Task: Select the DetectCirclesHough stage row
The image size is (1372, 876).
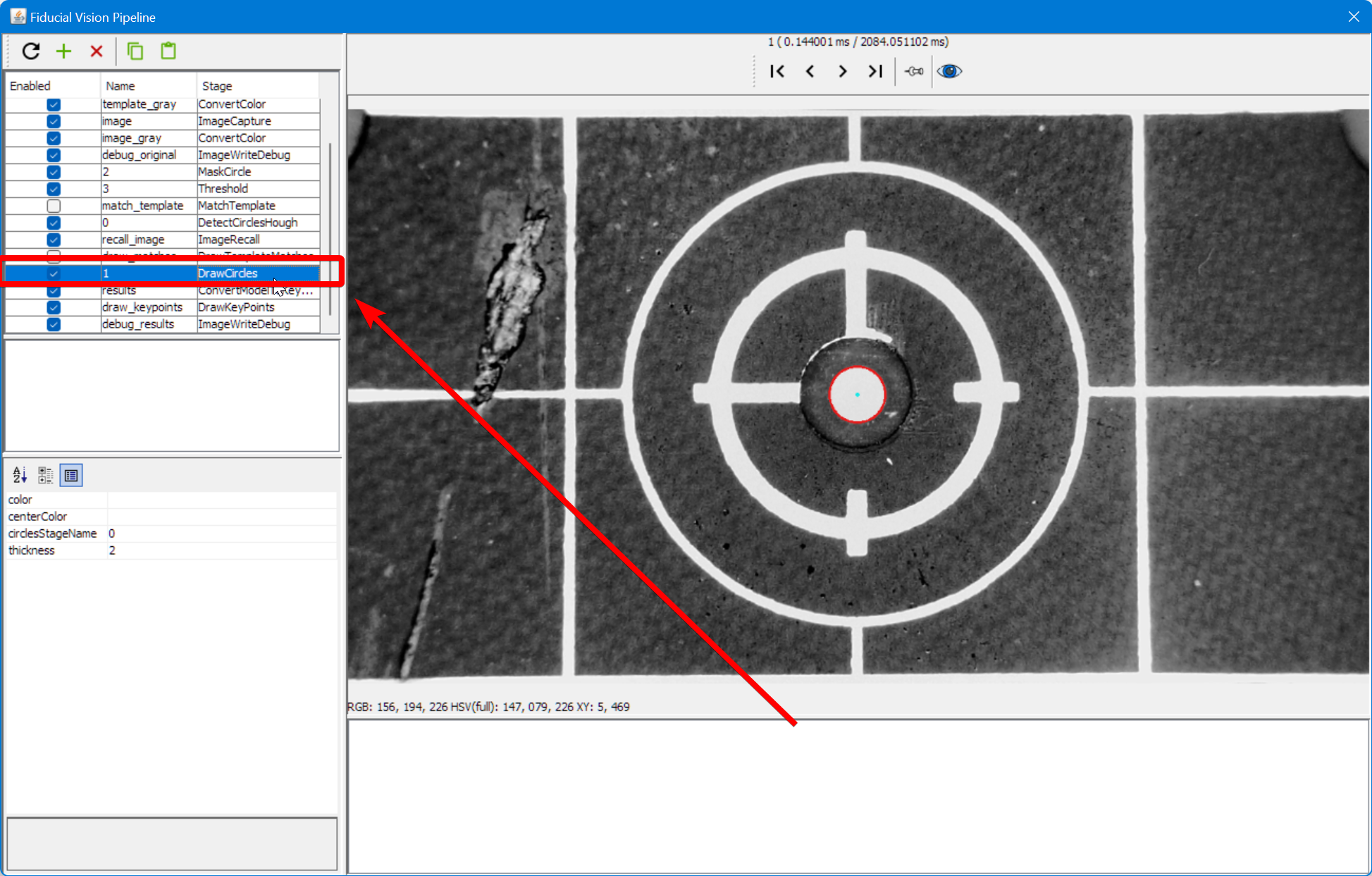Action: click(x=247, y=223)
